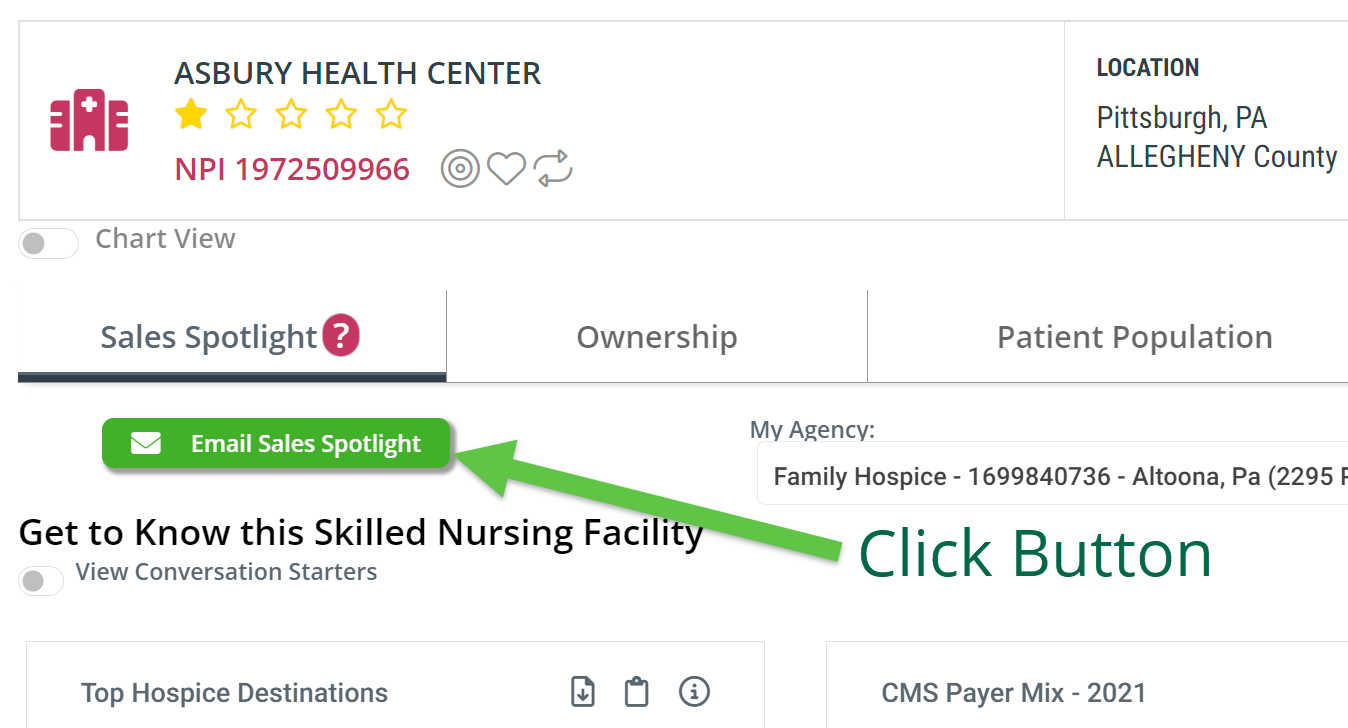Click the pink hospital facility icon

(89, 121)
